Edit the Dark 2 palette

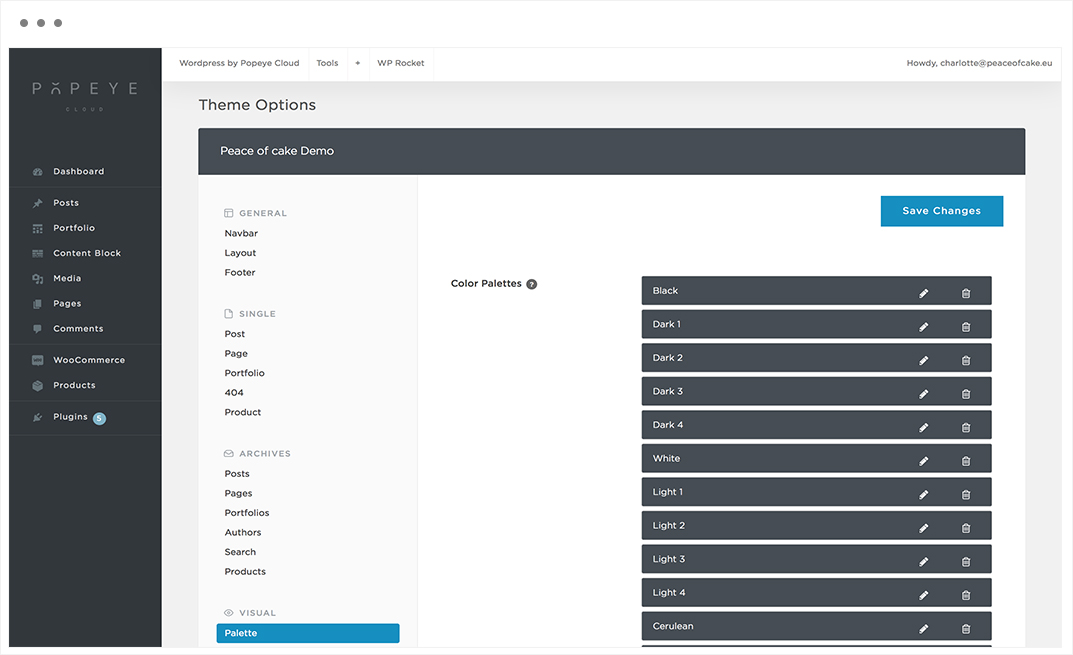[x=923, y=361]
